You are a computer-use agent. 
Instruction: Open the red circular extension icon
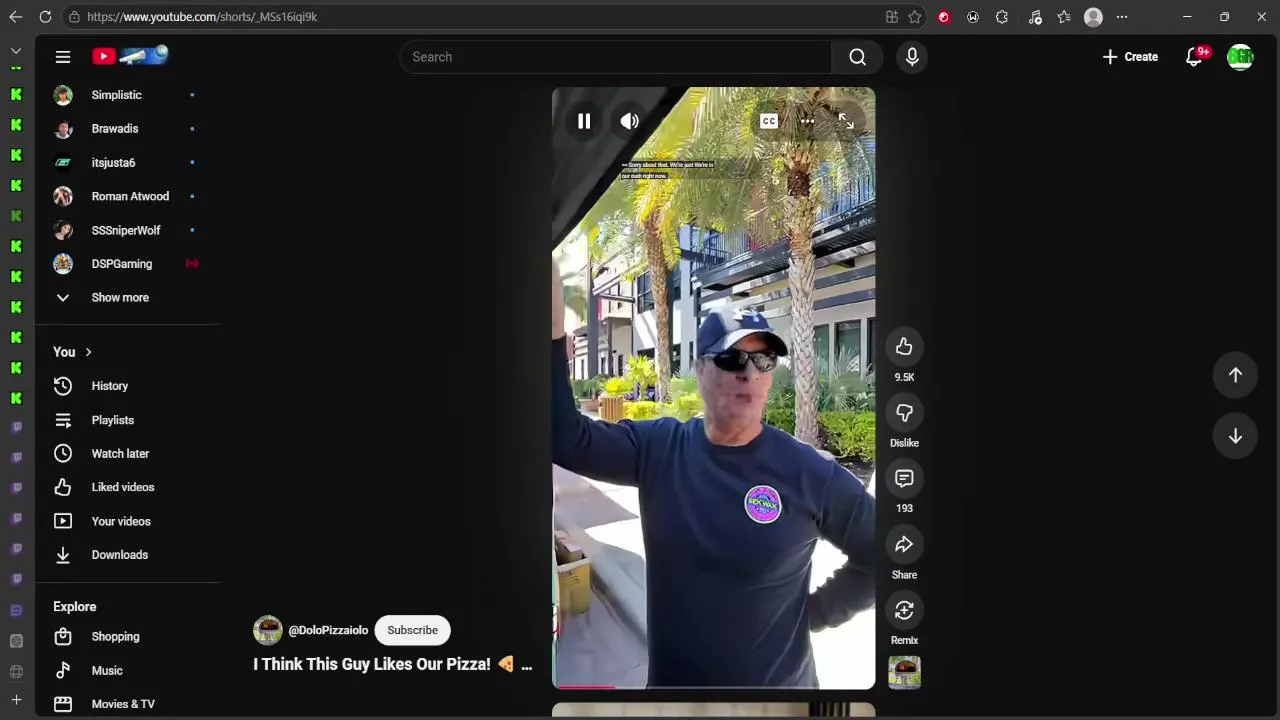tap(943, 17)
